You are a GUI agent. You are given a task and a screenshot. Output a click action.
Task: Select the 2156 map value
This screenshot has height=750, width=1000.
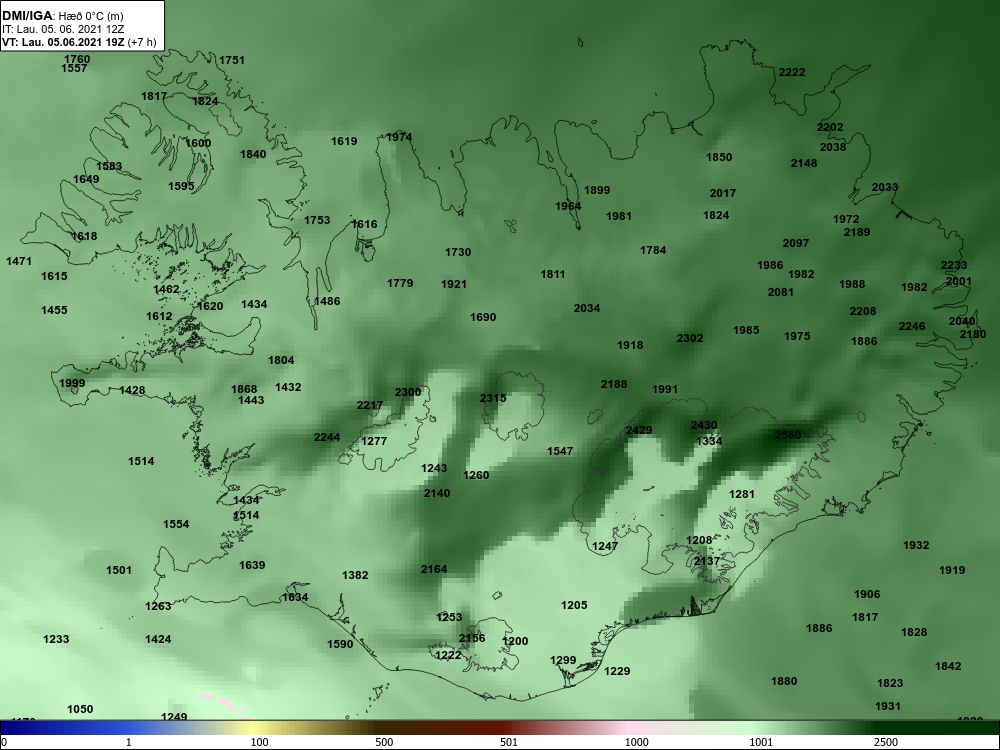(472, 638)
